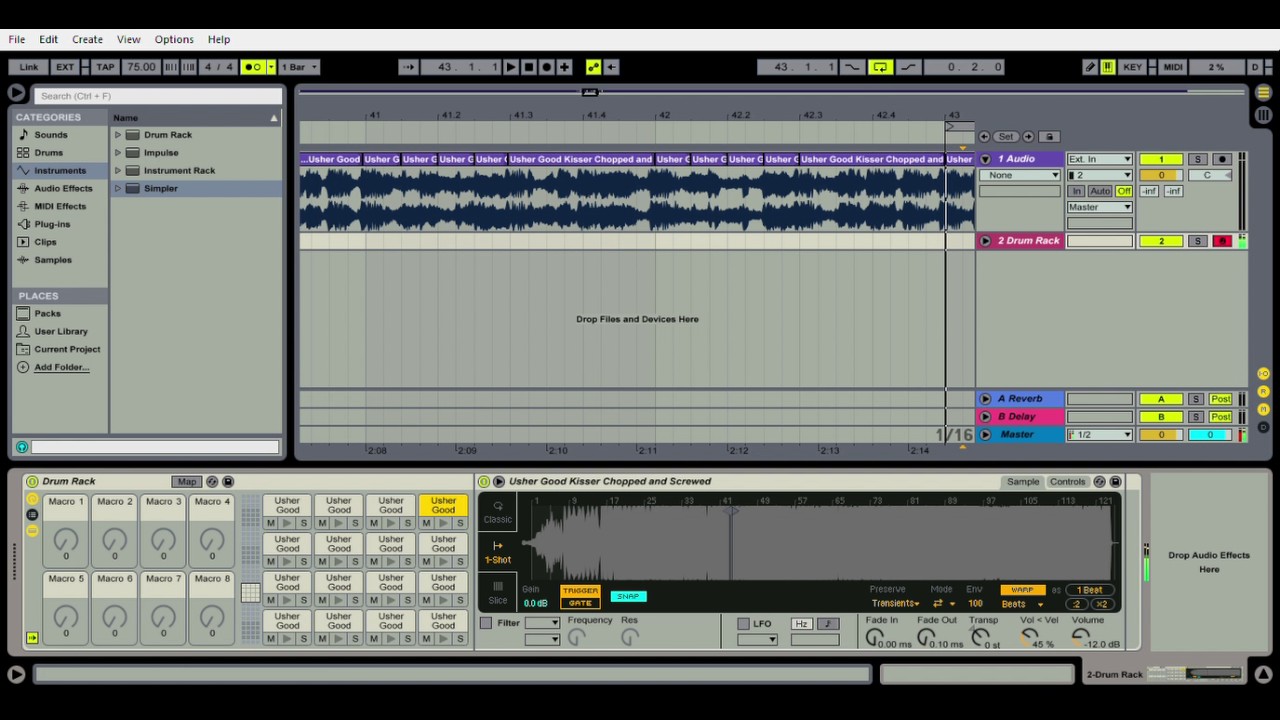Open the Ext. In input dropdown
This screenshot has width=1280, height=720.
pyautogui.click(x=1099, y=159)
